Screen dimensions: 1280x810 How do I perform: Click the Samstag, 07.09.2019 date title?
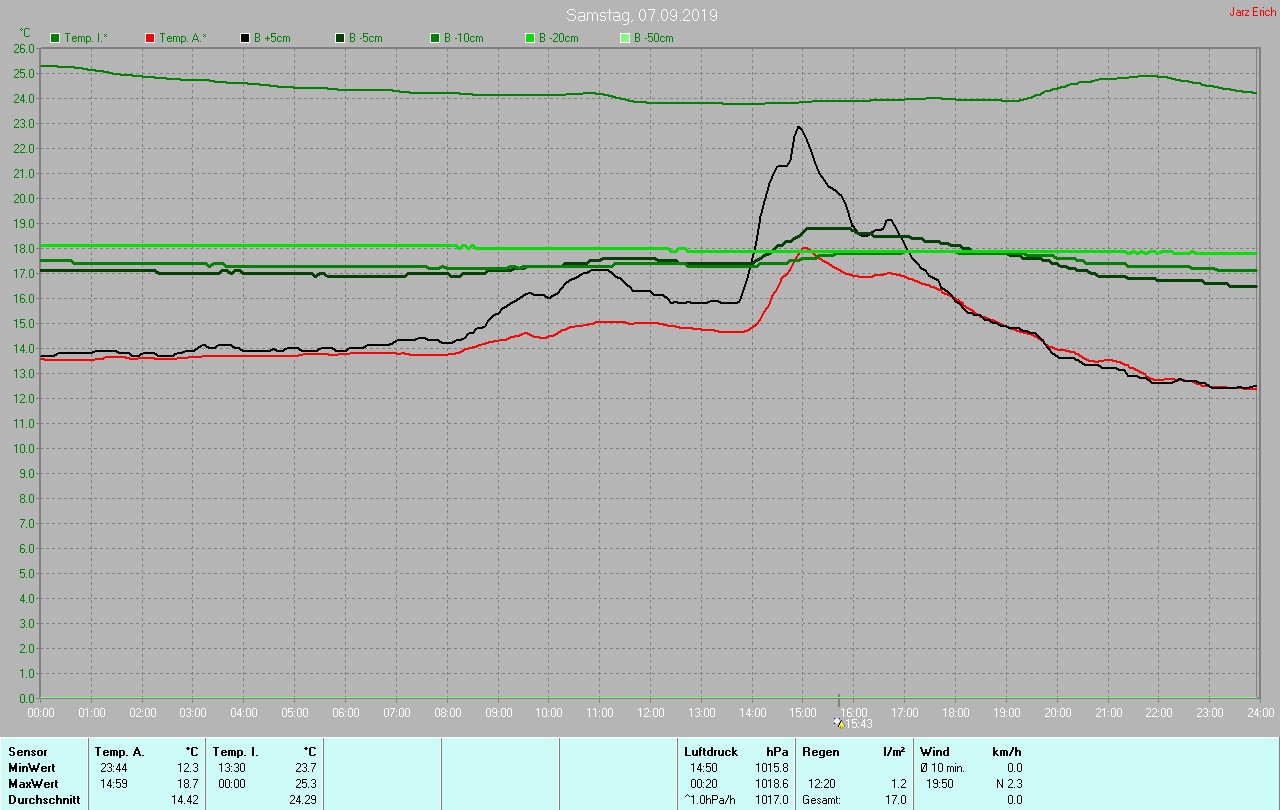pyautogui.click(x=641, y=15)
